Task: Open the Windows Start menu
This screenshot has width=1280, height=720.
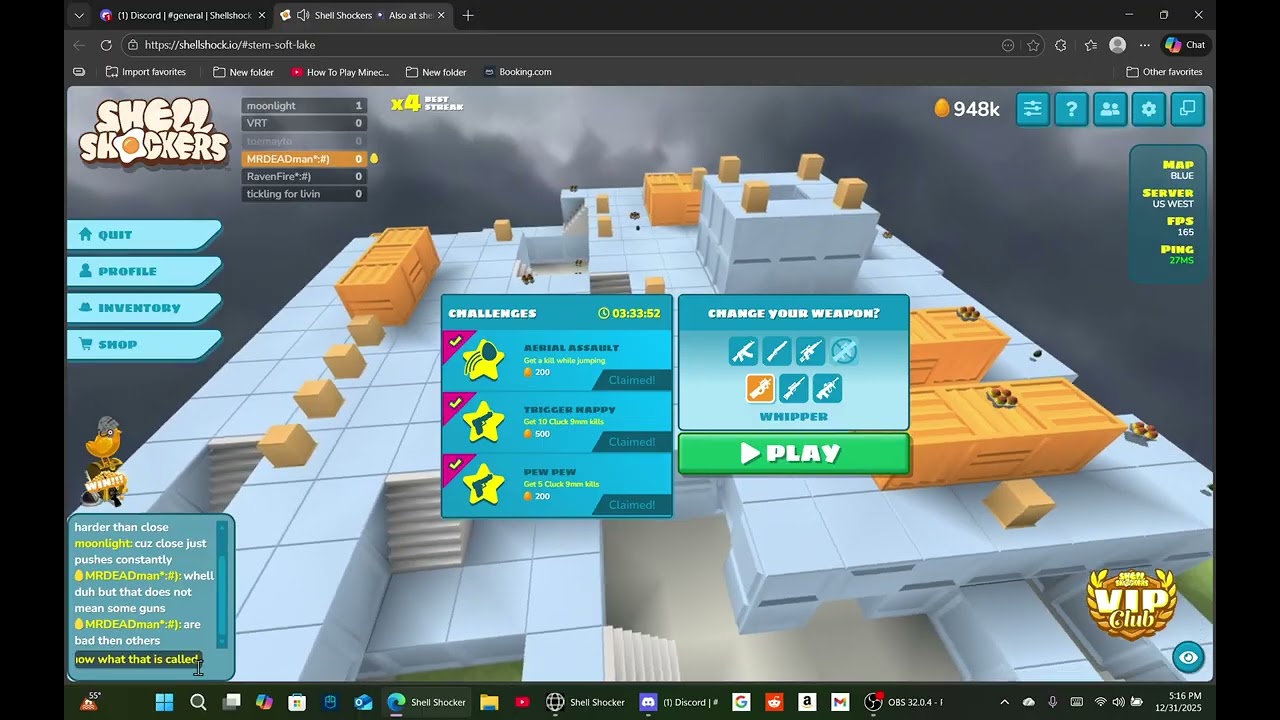Action: coord(164,702)
